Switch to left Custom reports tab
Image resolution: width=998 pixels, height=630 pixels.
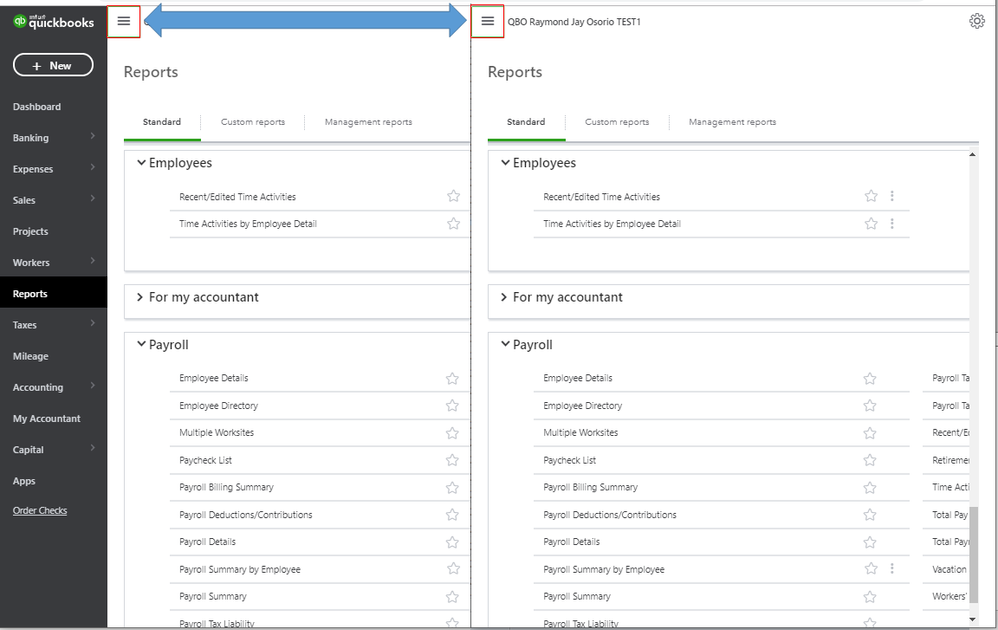tap(253, 122)
